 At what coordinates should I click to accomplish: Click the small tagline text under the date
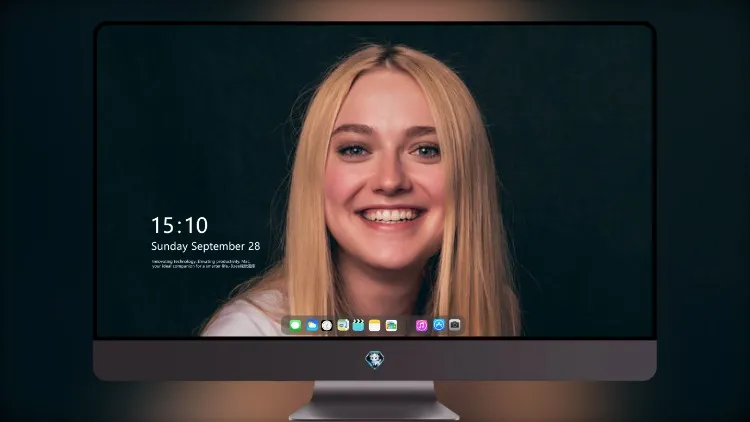[x=203, y=264]
